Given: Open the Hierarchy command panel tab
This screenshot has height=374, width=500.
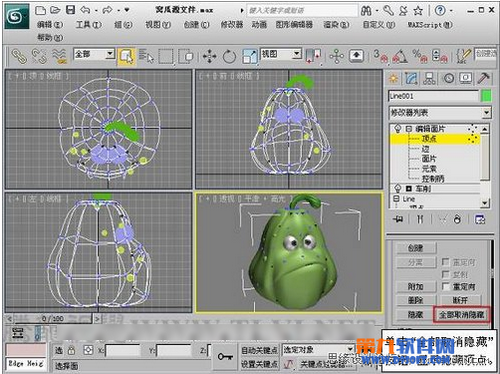Looking at the screenshot, I should 429,78.
